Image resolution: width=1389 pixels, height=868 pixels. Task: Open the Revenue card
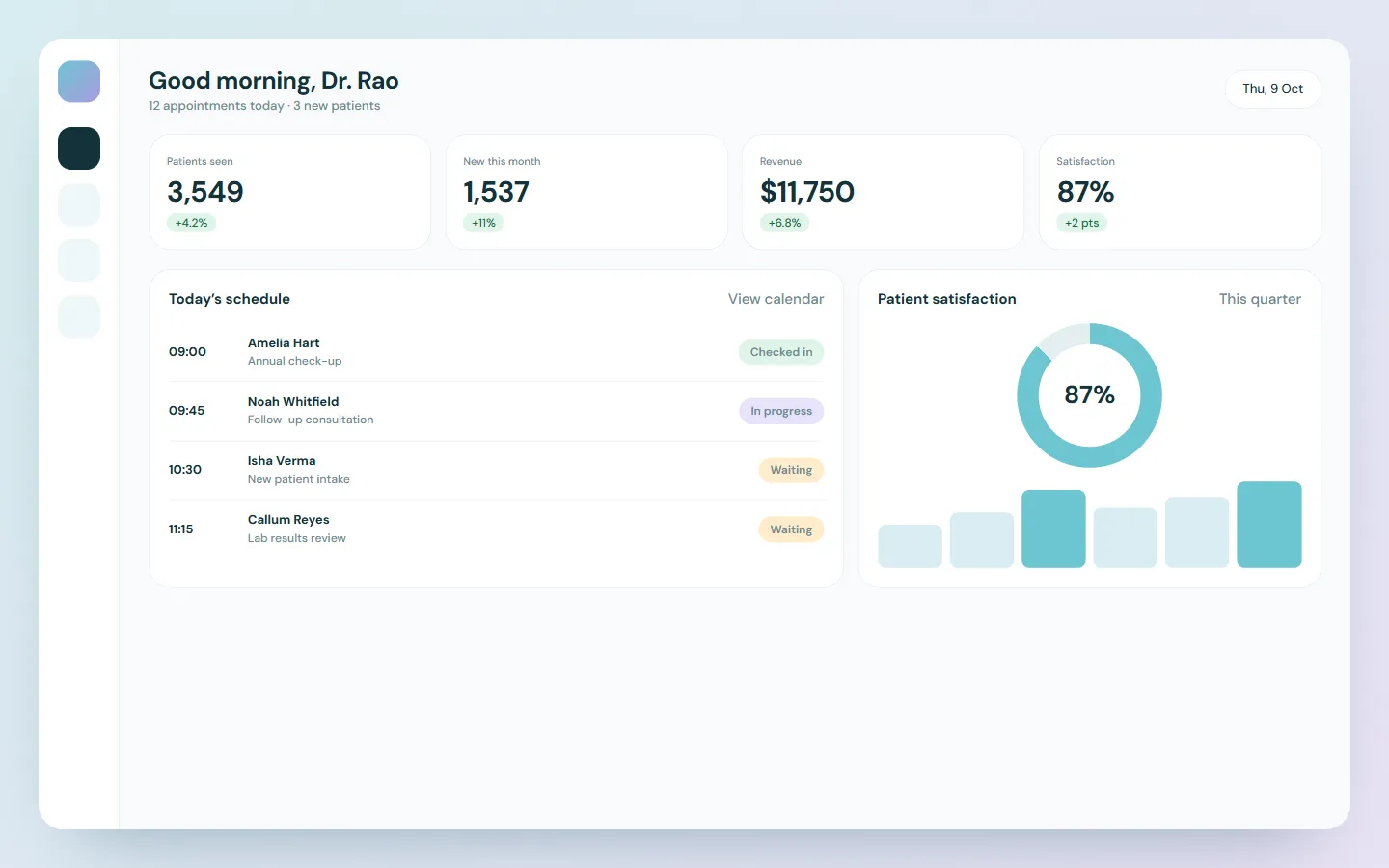883,192
